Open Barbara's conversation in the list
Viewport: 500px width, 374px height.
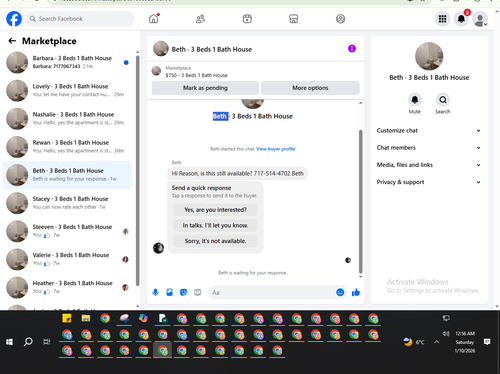67,62
